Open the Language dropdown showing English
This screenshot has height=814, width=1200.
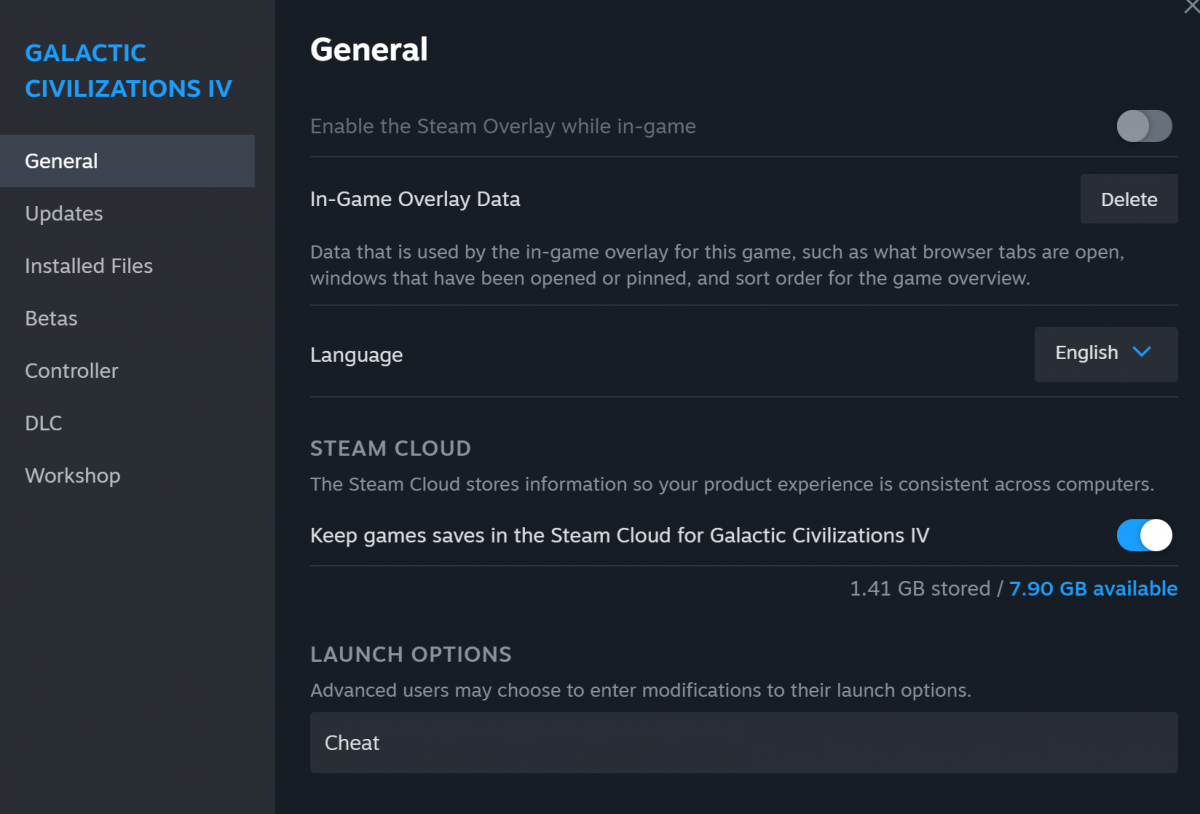[1106, 353]
